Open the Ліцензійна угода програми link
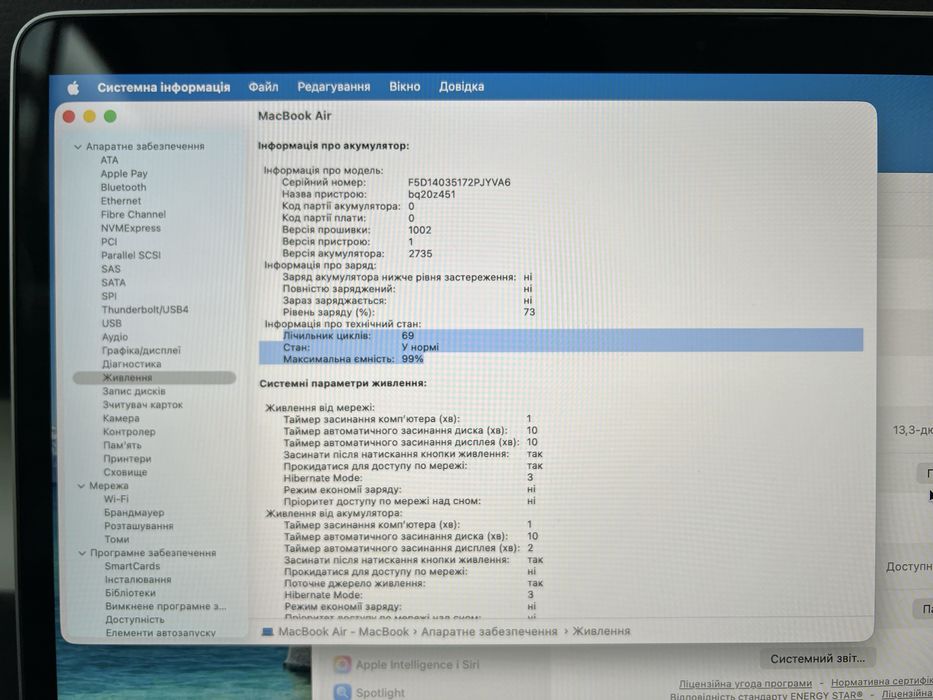The image size is (933, 700). 746,683
